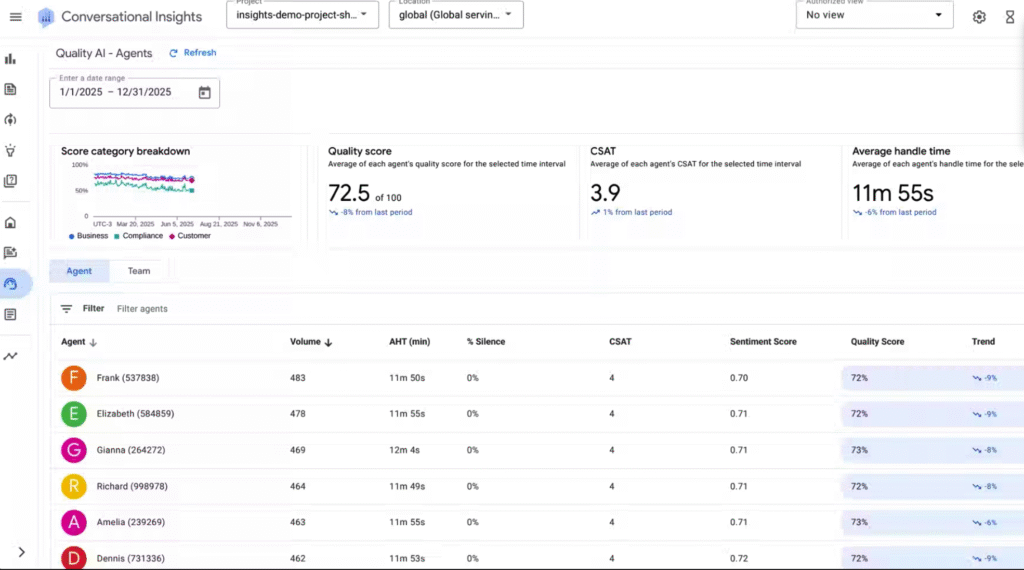Viewport: 1024px width, 570px height.
Task: Click the 72.5 quality score value
Action: click(x=349, y=193)
